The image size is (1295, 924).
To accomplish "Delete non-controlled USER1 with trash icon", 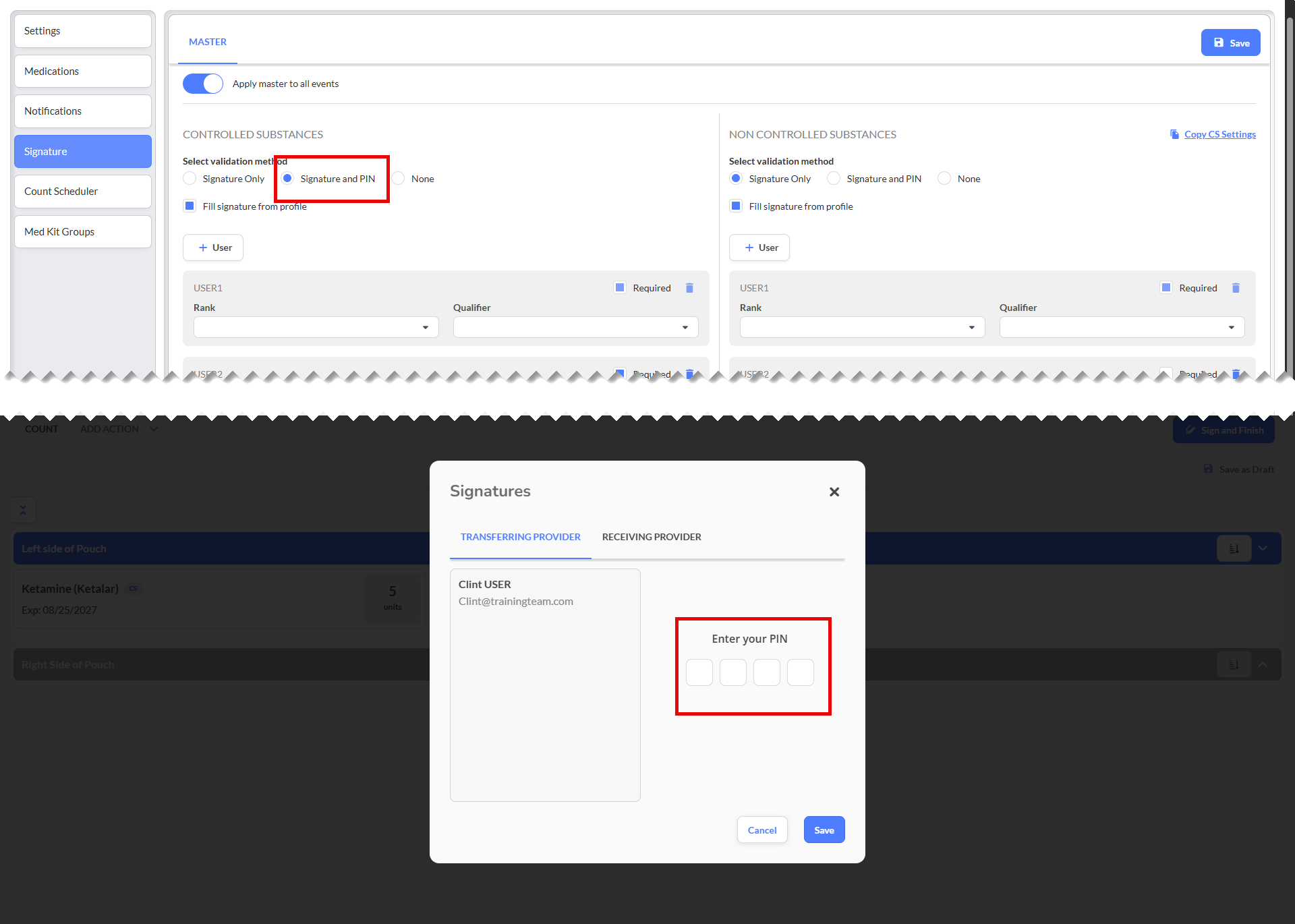I will (x=1236, y=288).
